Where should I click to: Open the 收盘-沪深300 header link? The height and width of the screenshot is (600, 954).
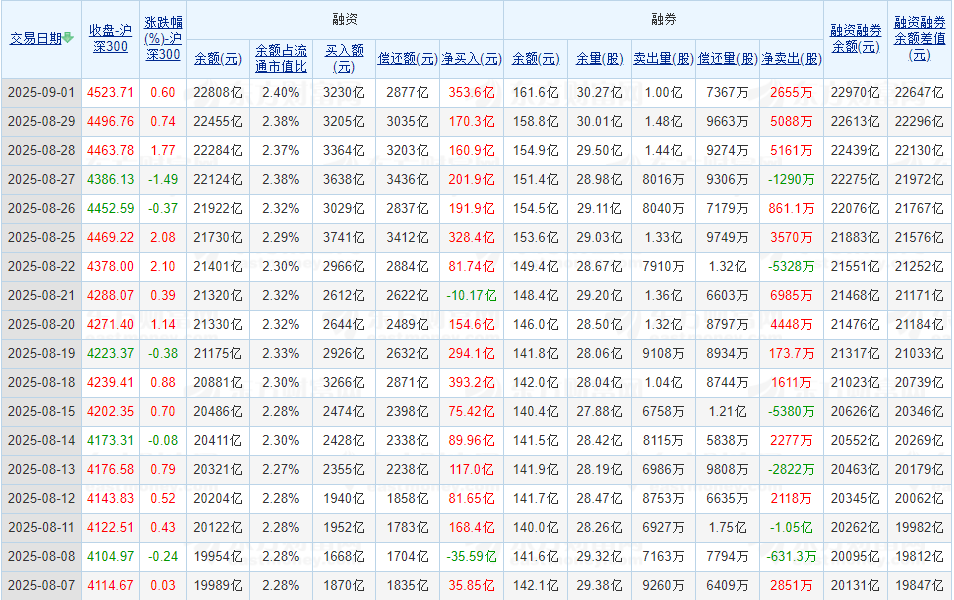click(110, 38)
